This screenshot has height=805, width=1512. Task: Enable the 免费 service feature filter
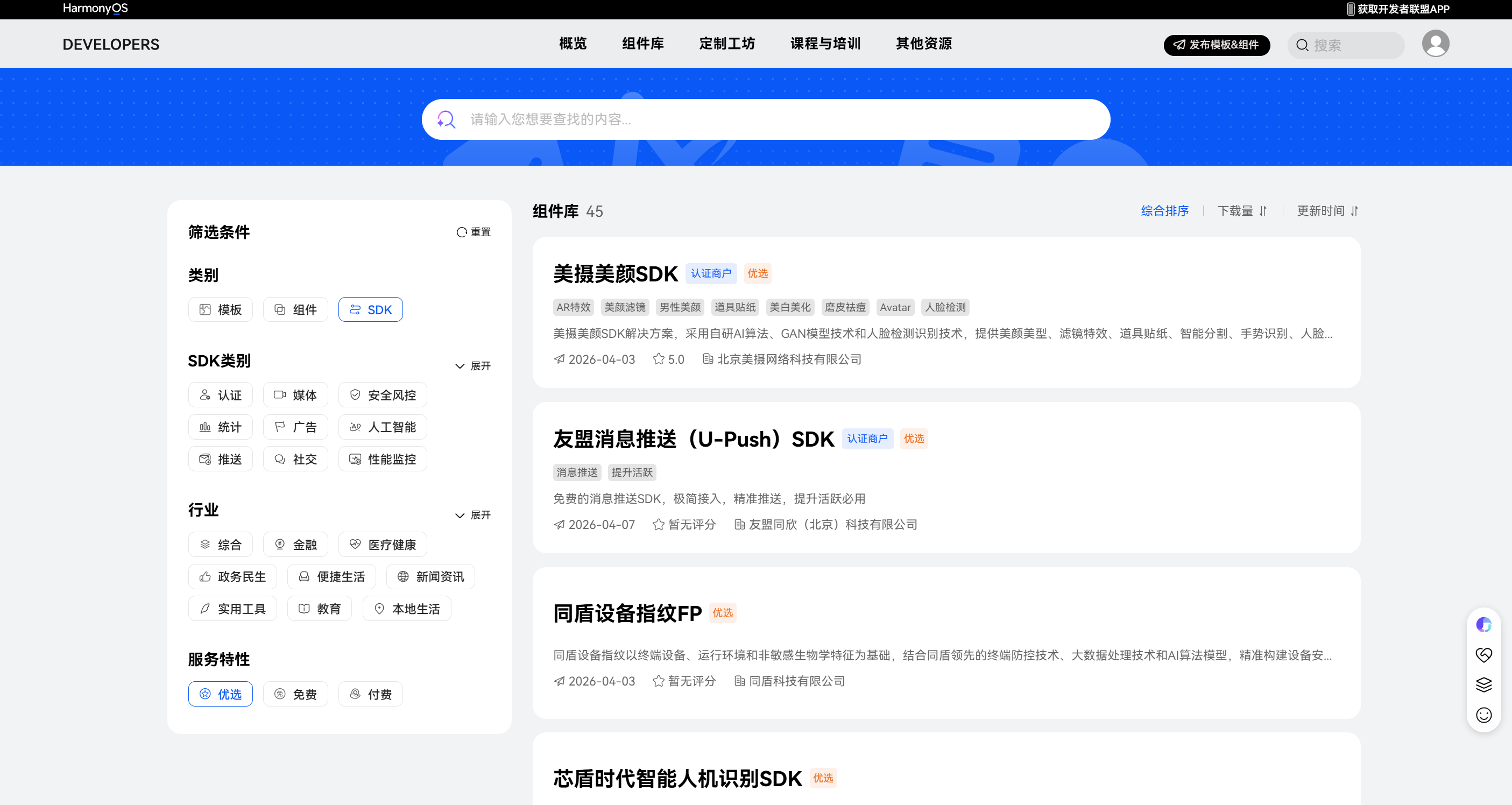295,694
